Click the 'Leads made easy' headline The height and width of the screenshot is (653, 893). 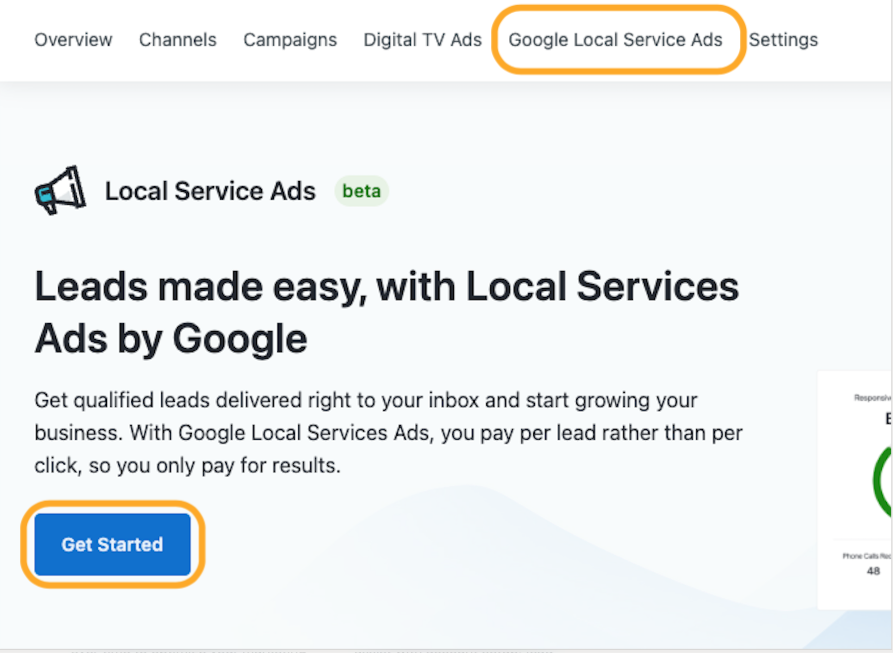coord(387,313)
